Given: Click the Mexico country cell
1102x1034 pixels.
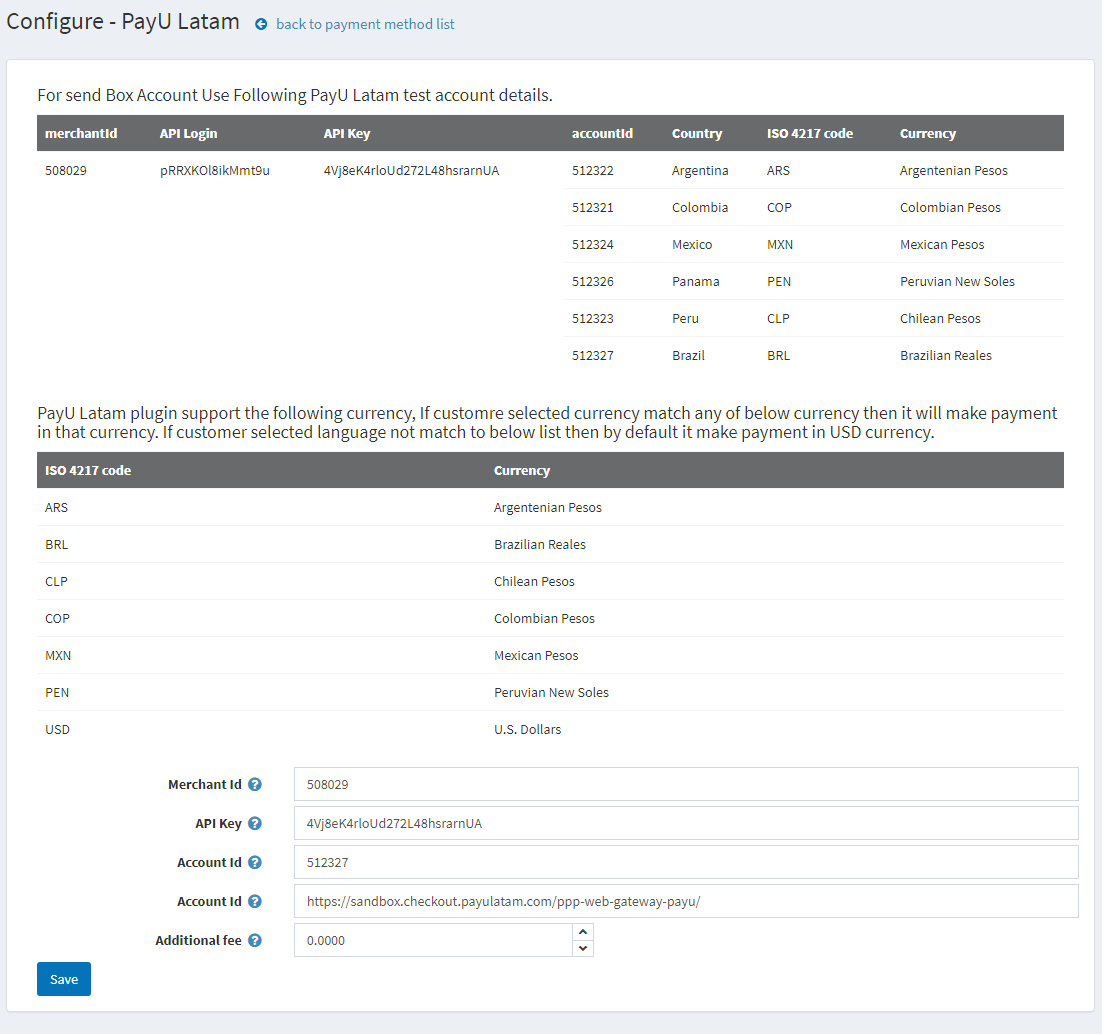Looking at the screenshot, I should click(x=692, y=245).
